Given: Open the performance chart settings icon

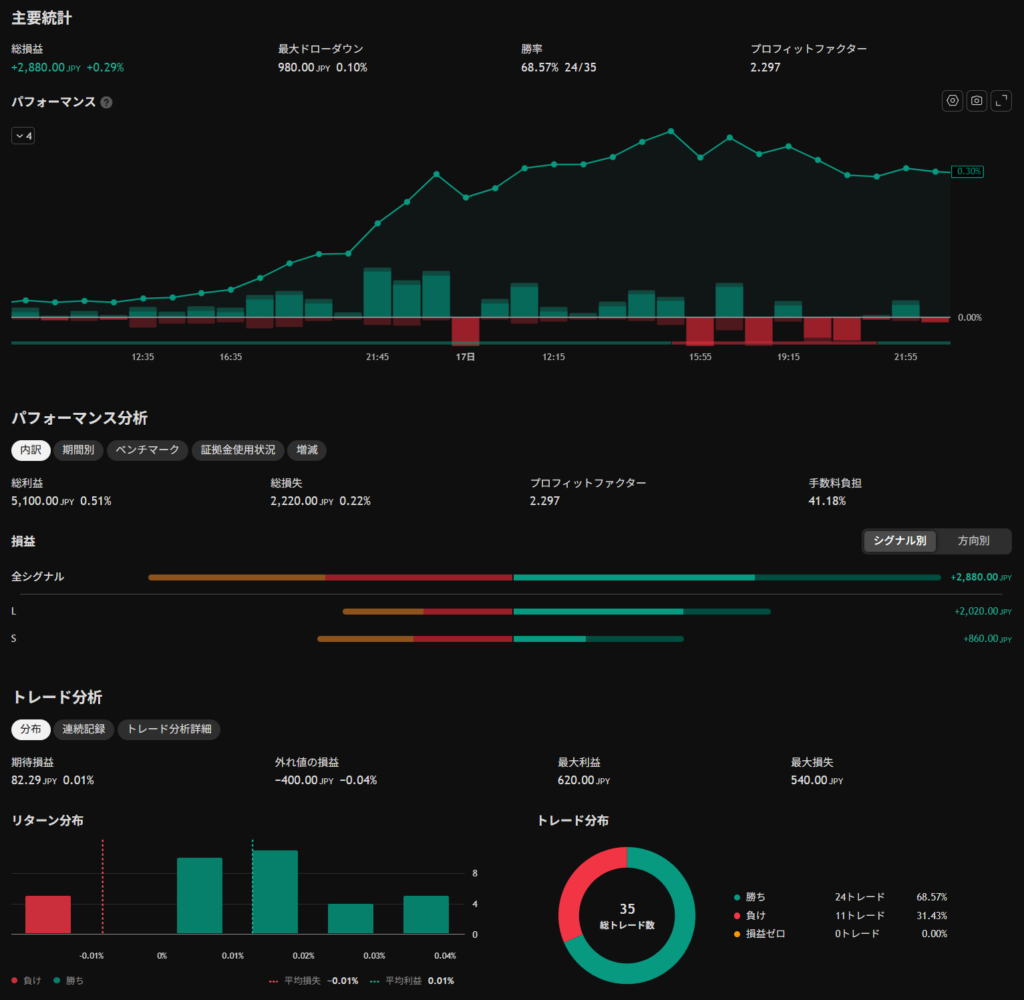Looking at the screenshot, I should 952,101.
